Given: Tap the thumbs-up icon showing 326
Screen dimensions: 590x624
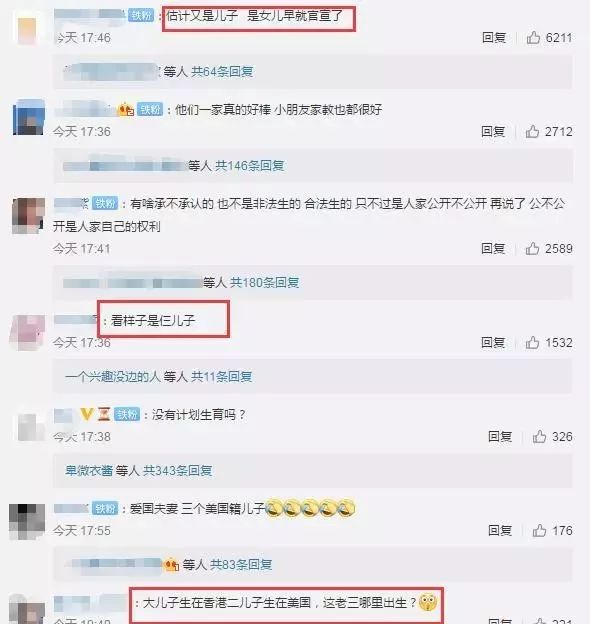Looking at the screenshot, I should pyautogui.click(x=539, y=437).
